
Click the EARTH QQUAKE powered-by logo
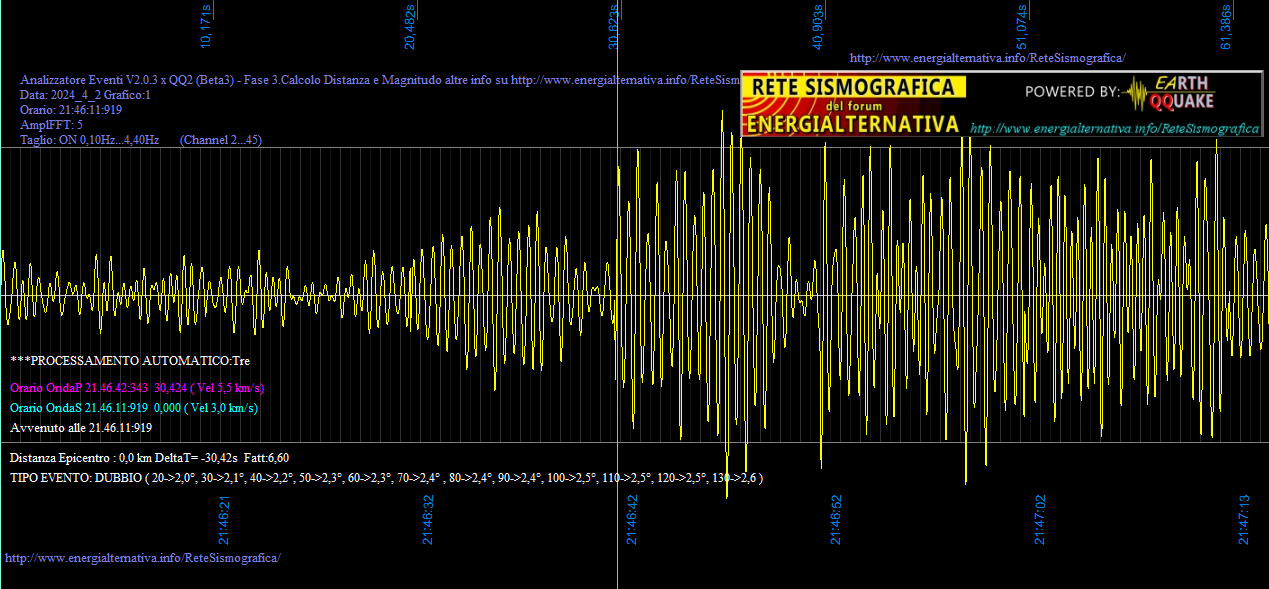pos(1170,93)
